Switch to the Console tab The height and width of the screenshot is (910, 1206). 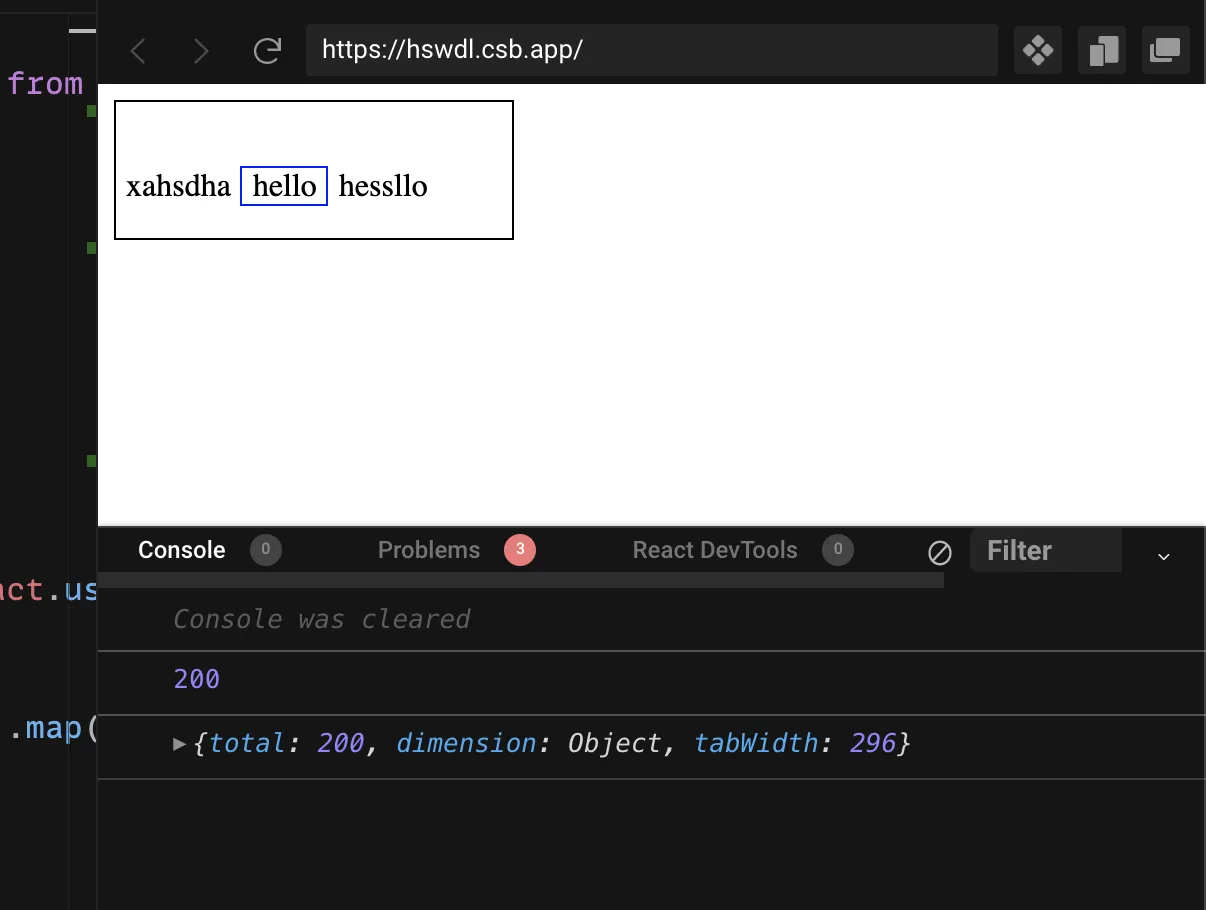182,550
